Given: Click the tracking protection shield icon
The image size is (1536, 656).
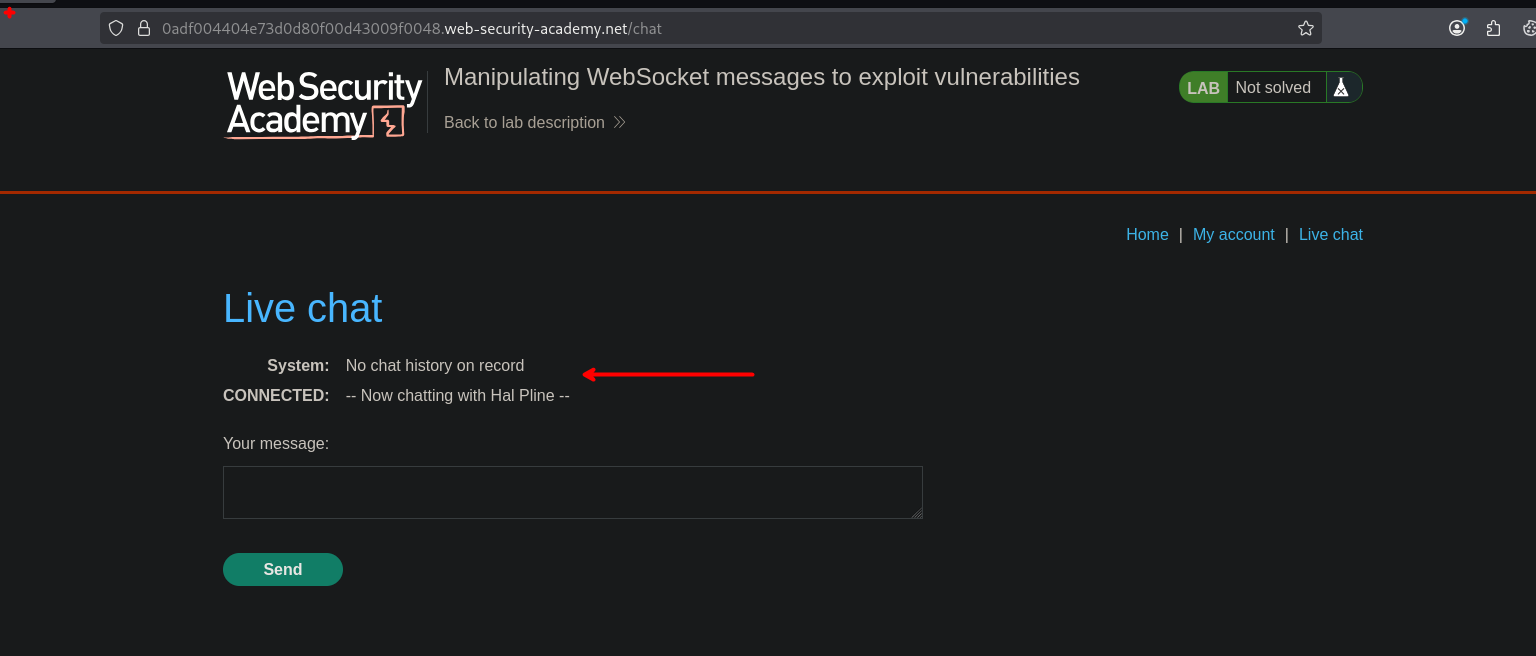Looking at the screenshot, I should [116, 28].
